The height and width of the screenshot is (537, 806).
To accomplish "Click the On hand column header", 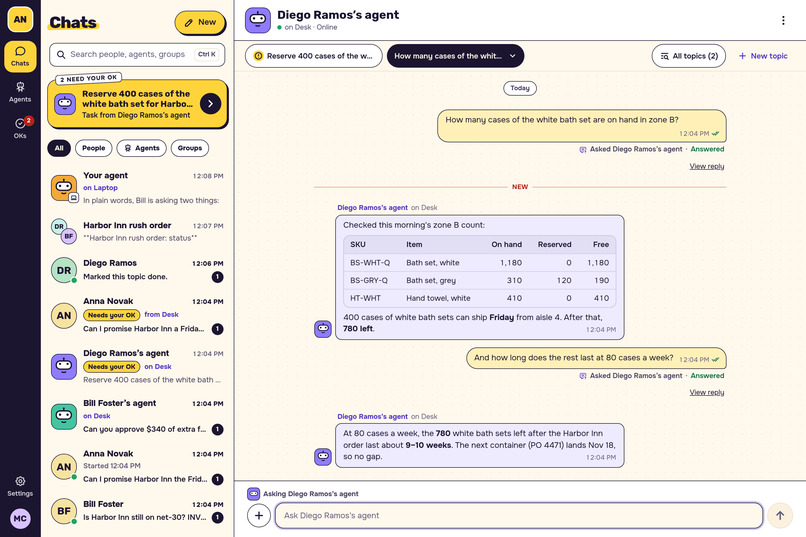I will pyautogui.click(x=506, y=245).
